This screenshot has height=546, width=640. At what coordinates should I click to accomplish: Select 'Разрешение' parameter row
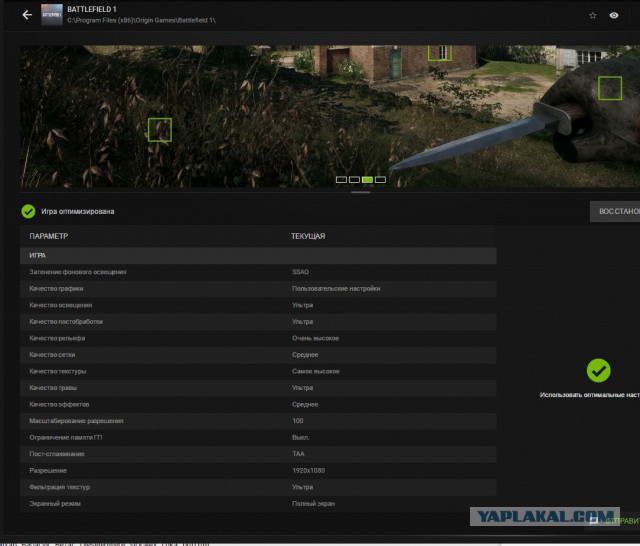[258, 471]
